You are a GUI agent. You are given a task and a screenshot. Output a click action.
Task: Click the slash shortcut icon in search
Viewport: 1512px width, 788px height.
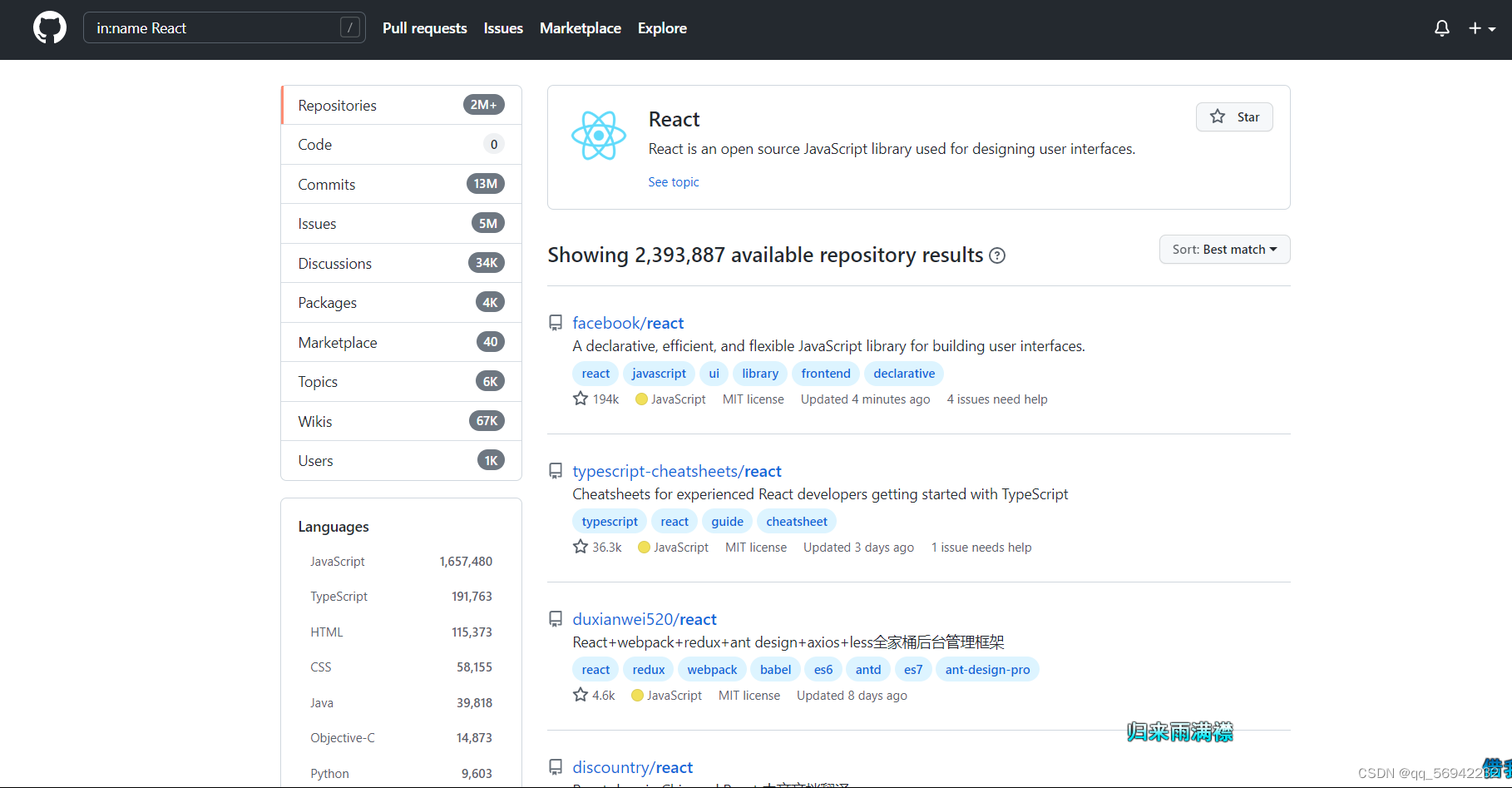coord(350,27)
